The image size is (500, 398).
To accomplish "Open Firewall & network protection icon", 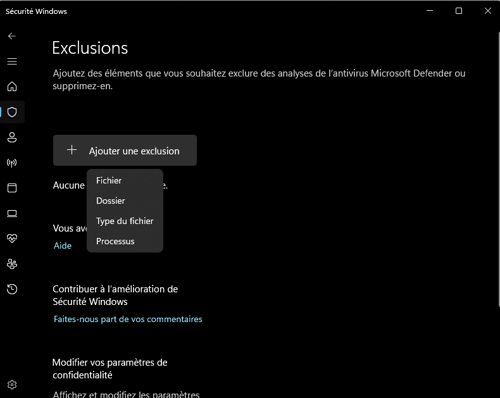I will tap(12, 163).
